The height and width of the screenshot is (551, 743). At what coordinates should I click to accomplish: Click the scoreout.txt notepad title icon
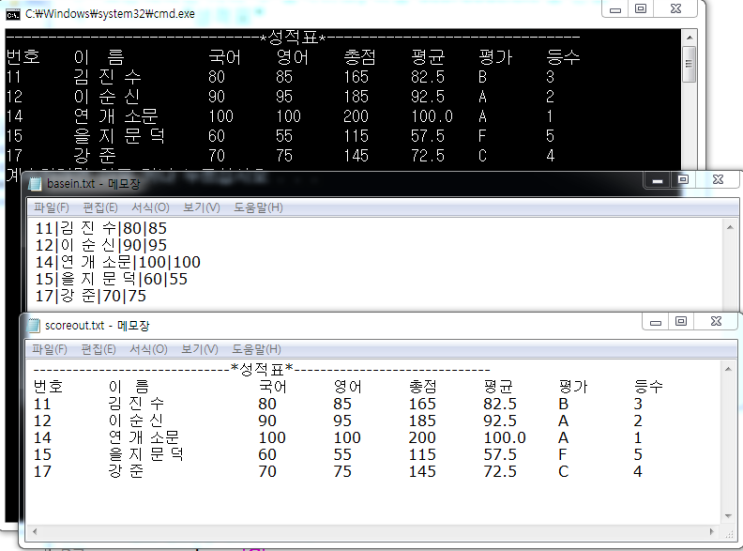pyautogui.click(x=33, y=325)
